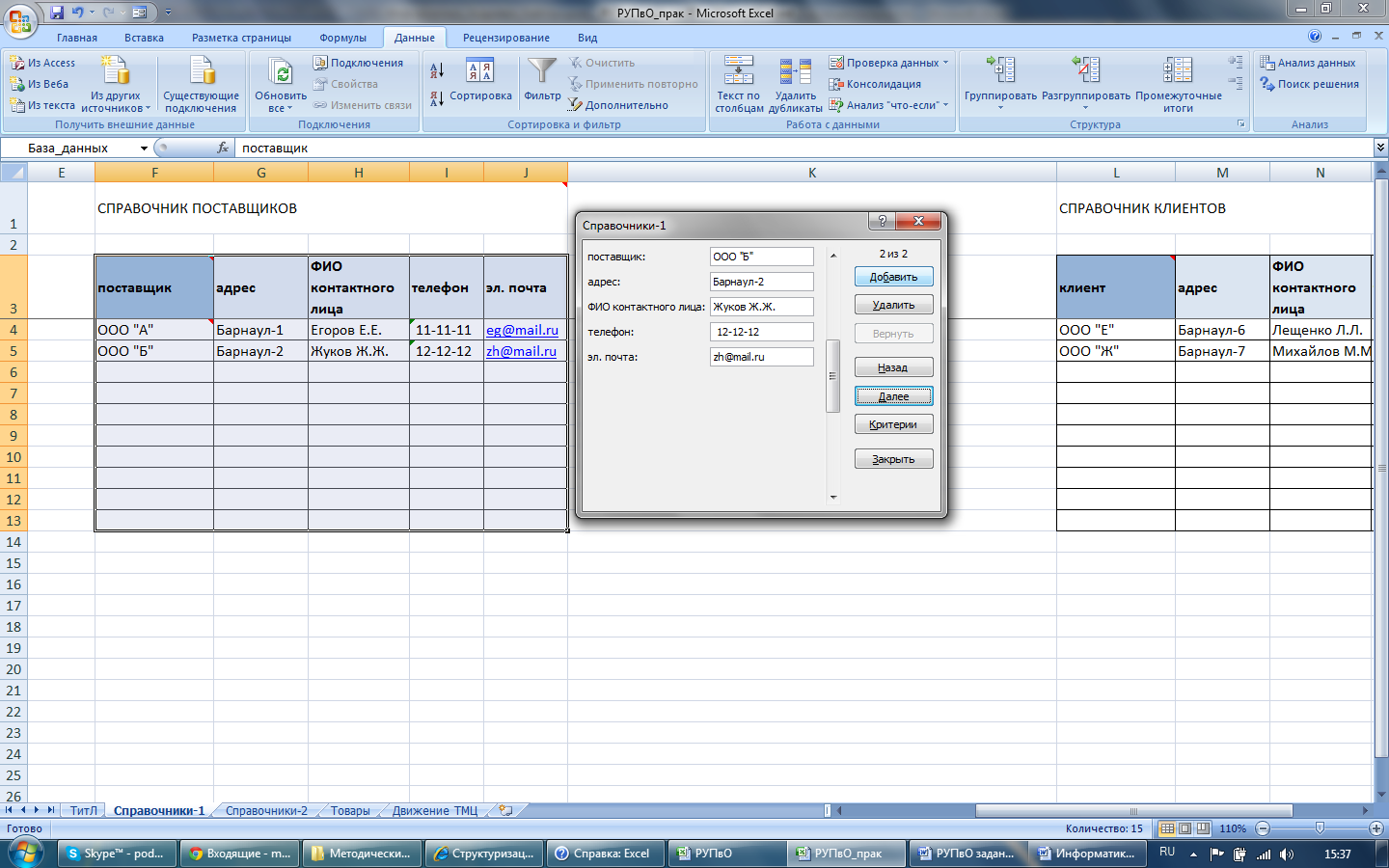Image resolution: width=1389 pixels, height=868 pixels.
Task: Switch to Page Layout view in status bar
Action: [x=1185, y=828]
